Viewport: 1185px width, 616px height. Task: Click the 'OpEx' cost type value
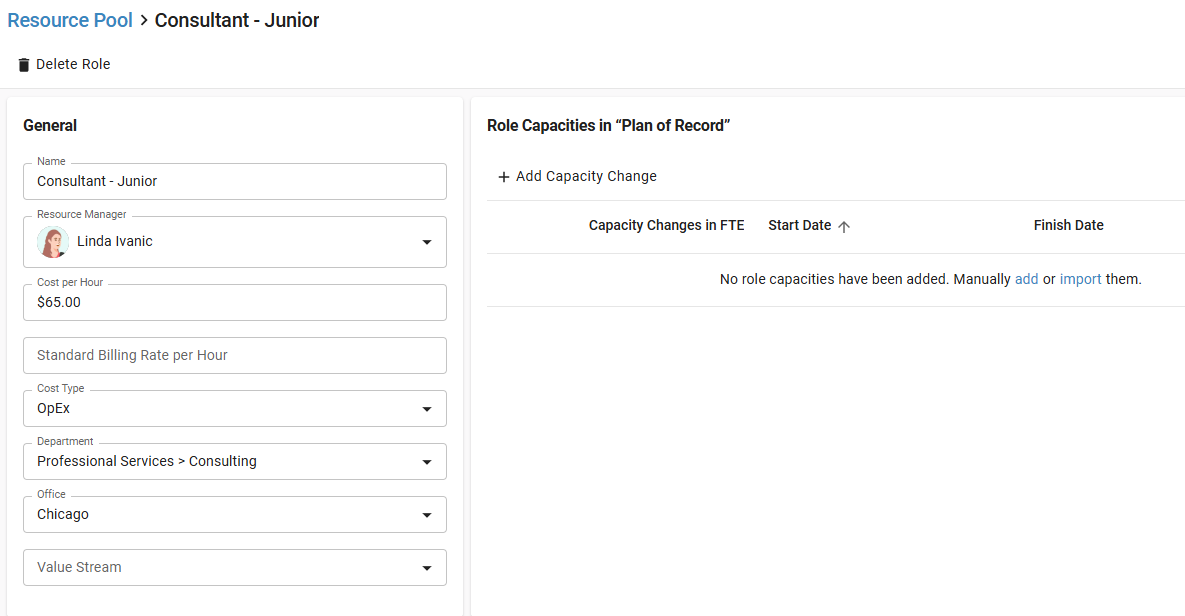pyautogui.click(x=54, y=408)
